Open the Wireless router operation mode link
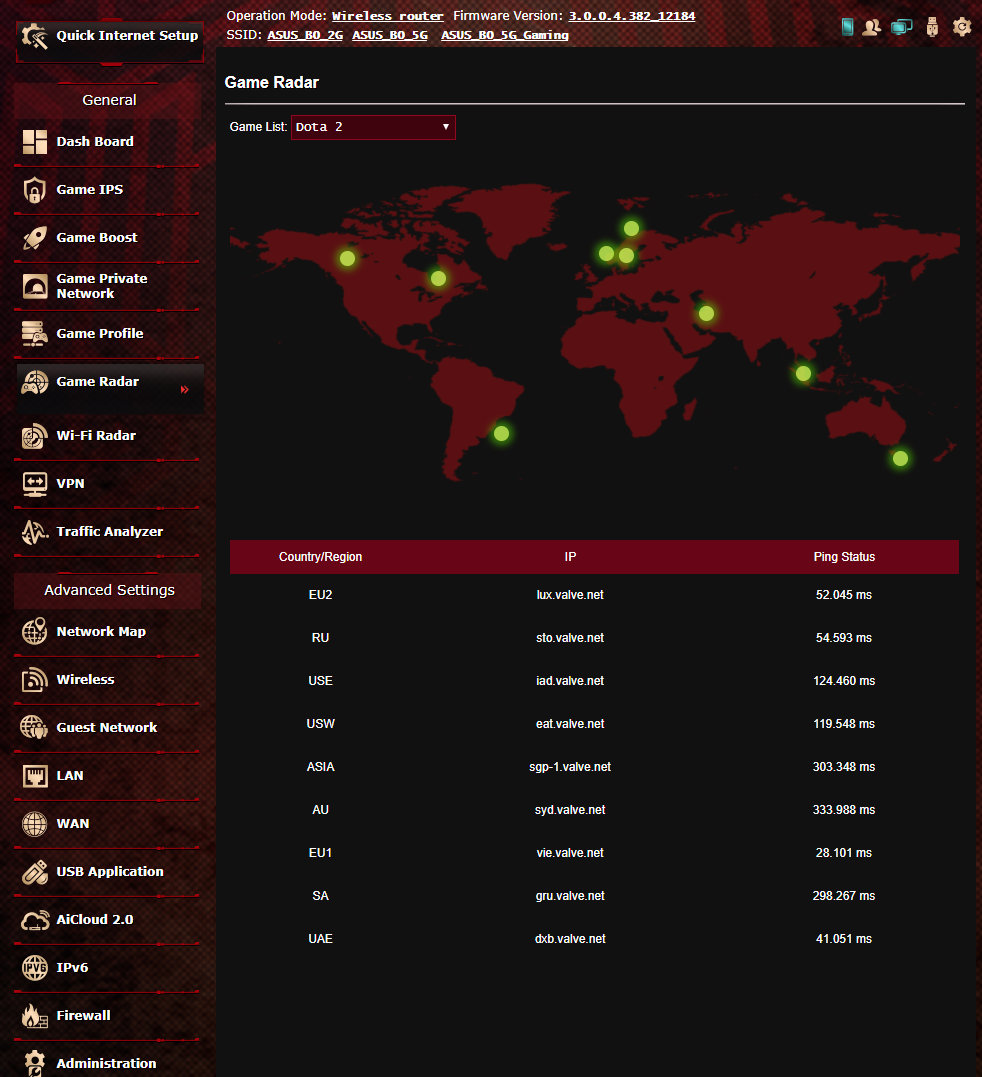 pyautogui.click(x=388, y=16)
